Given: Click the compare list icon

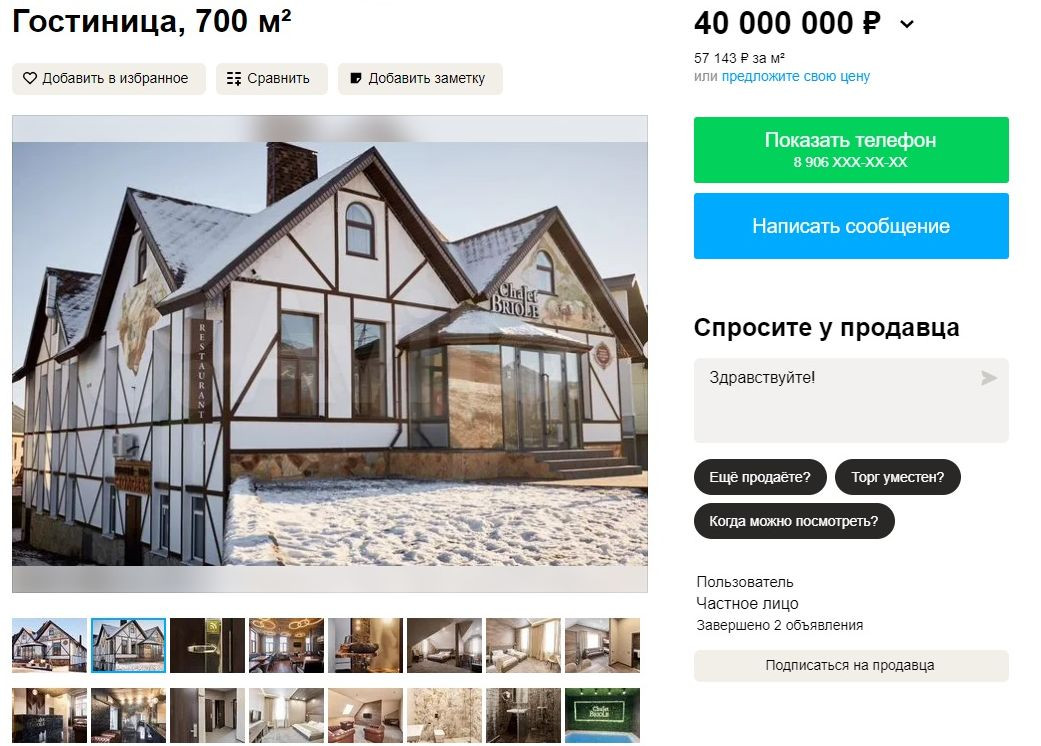Looking at the screenshot, I should click(x=234, y=78).
